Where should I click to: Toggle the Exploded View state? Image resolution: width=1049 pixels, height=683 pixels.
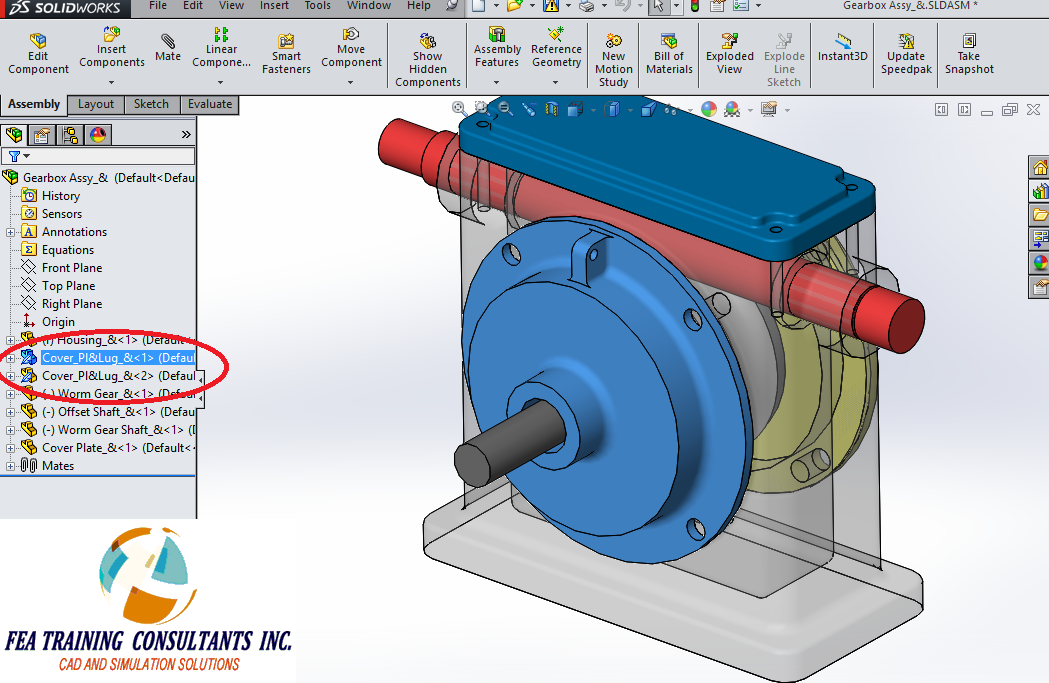729,50
